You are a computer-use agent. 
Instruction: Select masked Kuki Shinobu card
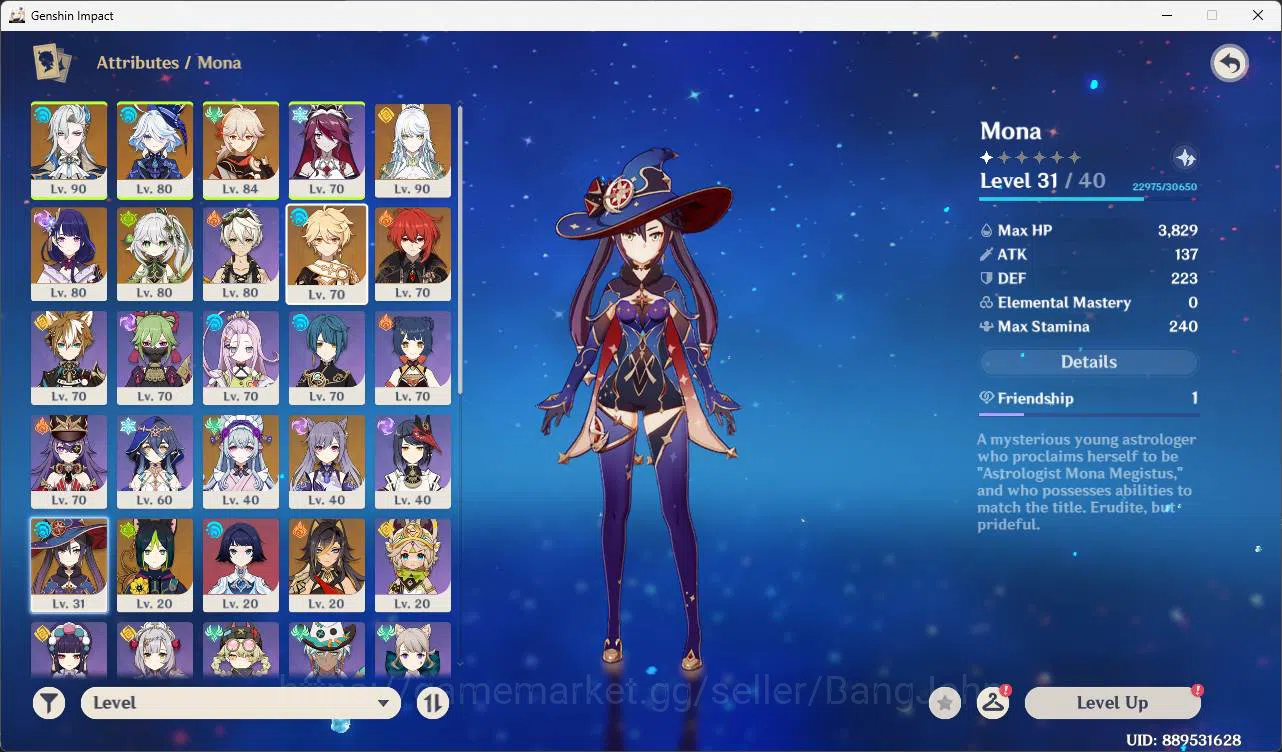click(155, 358)
